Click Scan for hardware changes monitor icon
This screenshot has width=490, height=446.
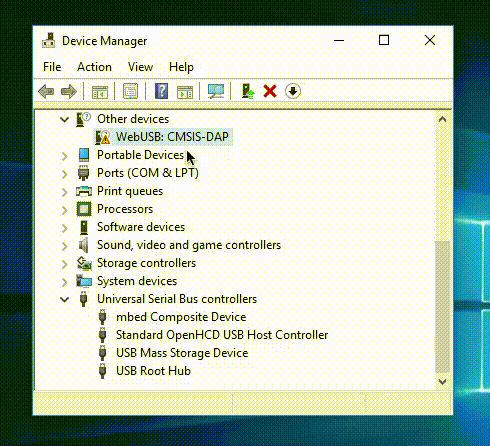[x=216, y=91]
